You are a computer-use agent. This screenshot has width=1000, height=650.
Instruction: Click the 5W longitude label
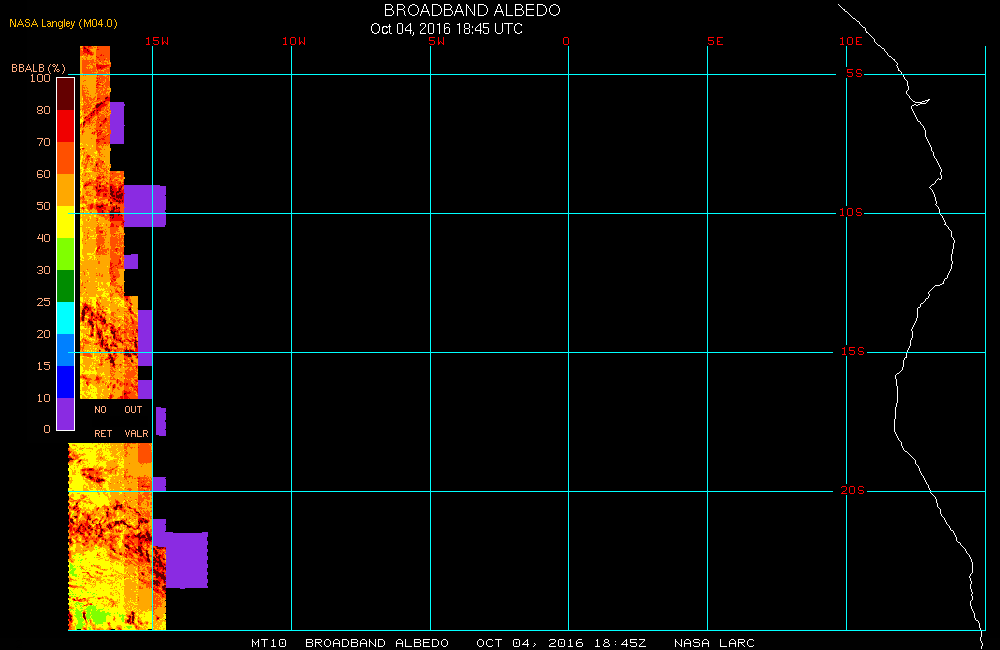(x=437, y=41)
